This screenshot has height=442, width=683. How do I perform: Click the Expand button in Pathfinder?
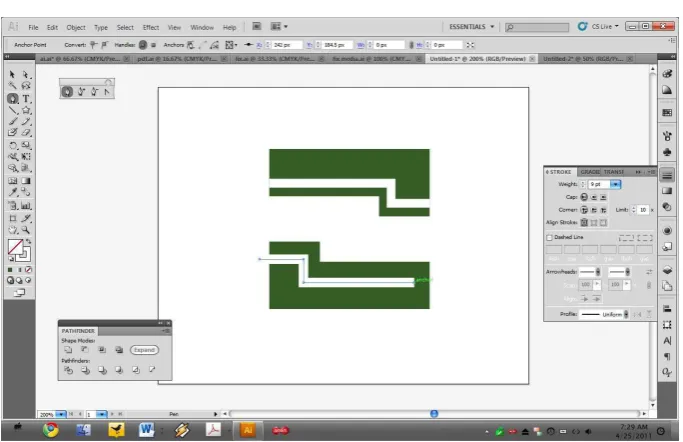click(x=144, y=350)
